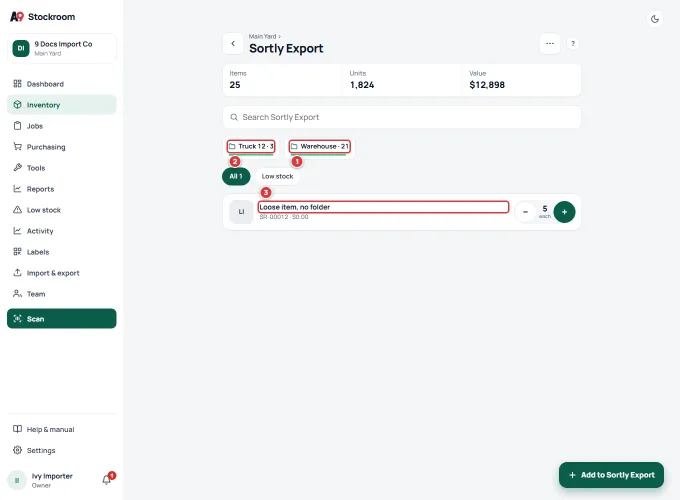Expand the 9 Docs Import Co workspace switcher
680x500 pixels.
click(x=62, y=48)
